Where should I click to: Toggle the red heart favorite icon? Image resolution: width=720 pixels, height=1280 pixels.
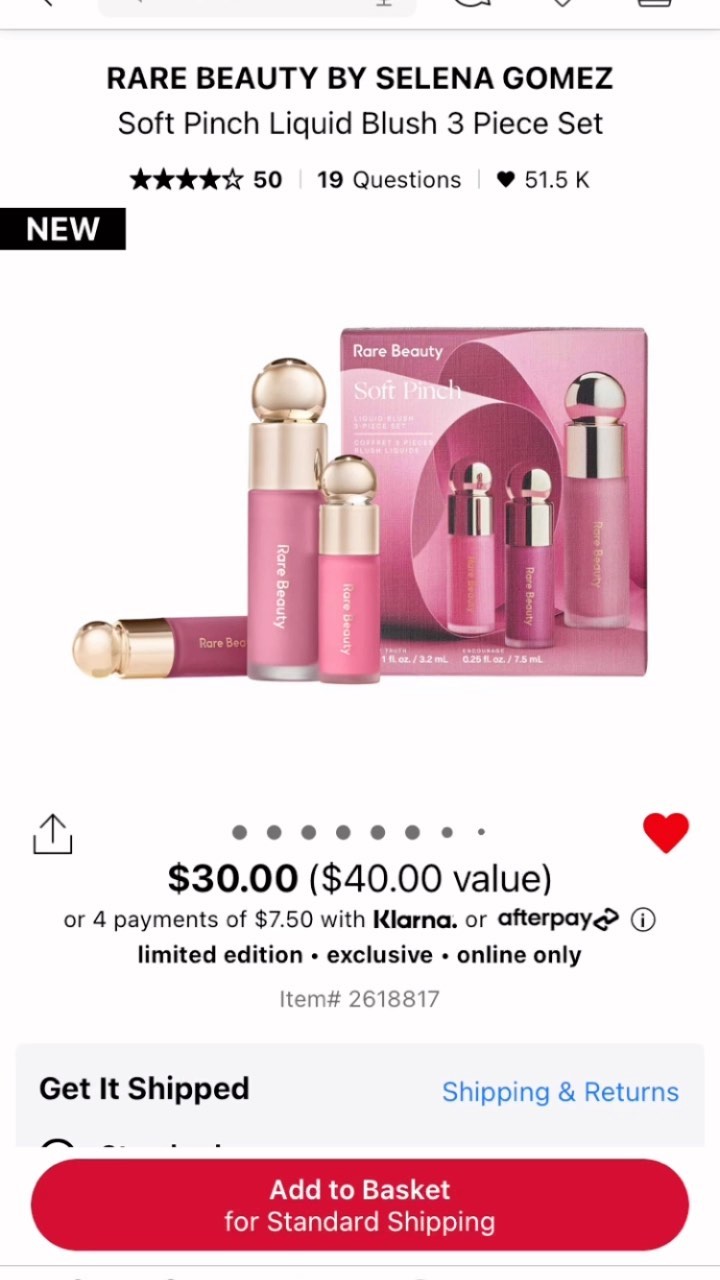pyautogui.click(x=666, y=833)
